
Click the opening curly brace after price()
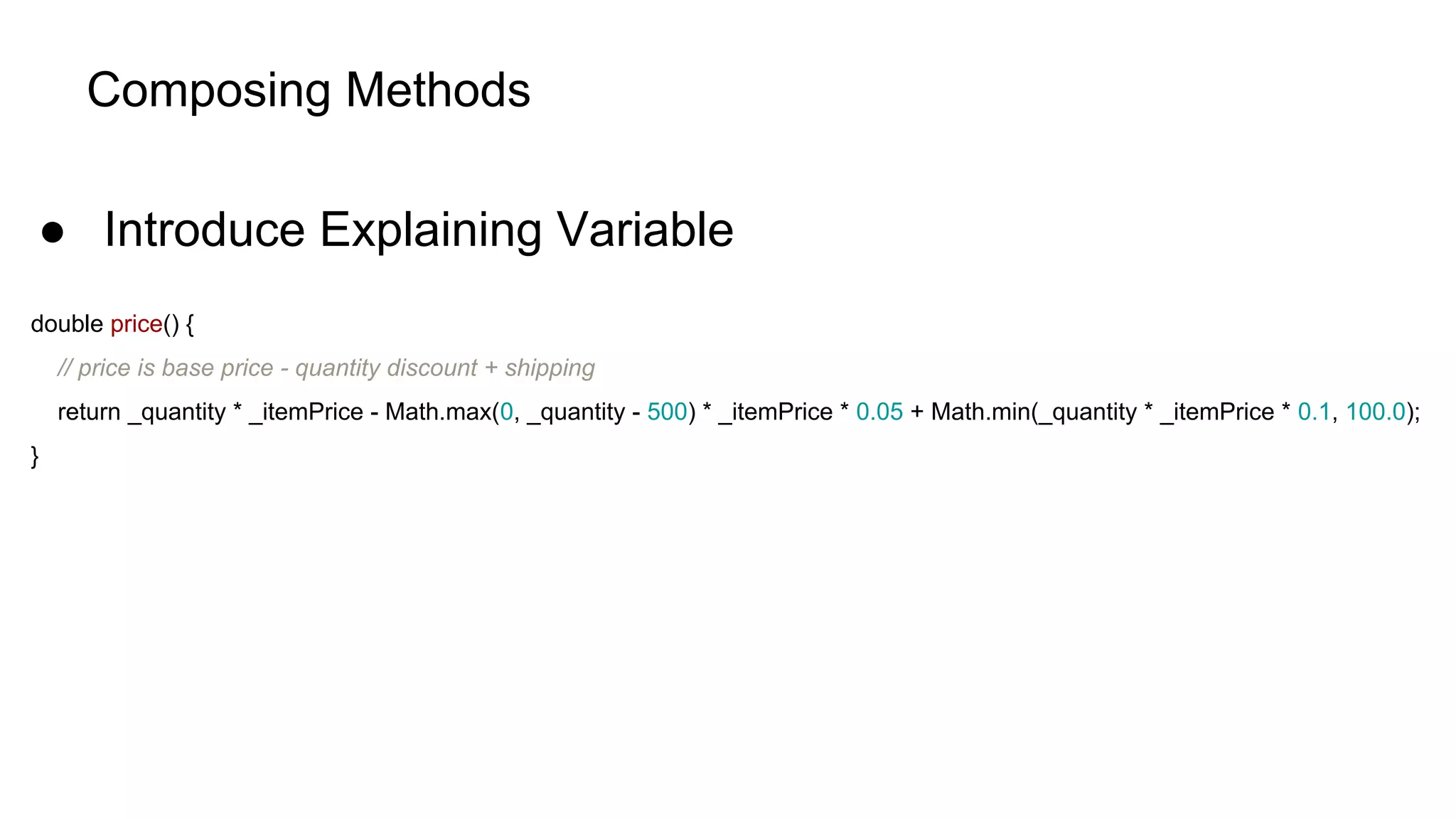[x=190, y=325]
